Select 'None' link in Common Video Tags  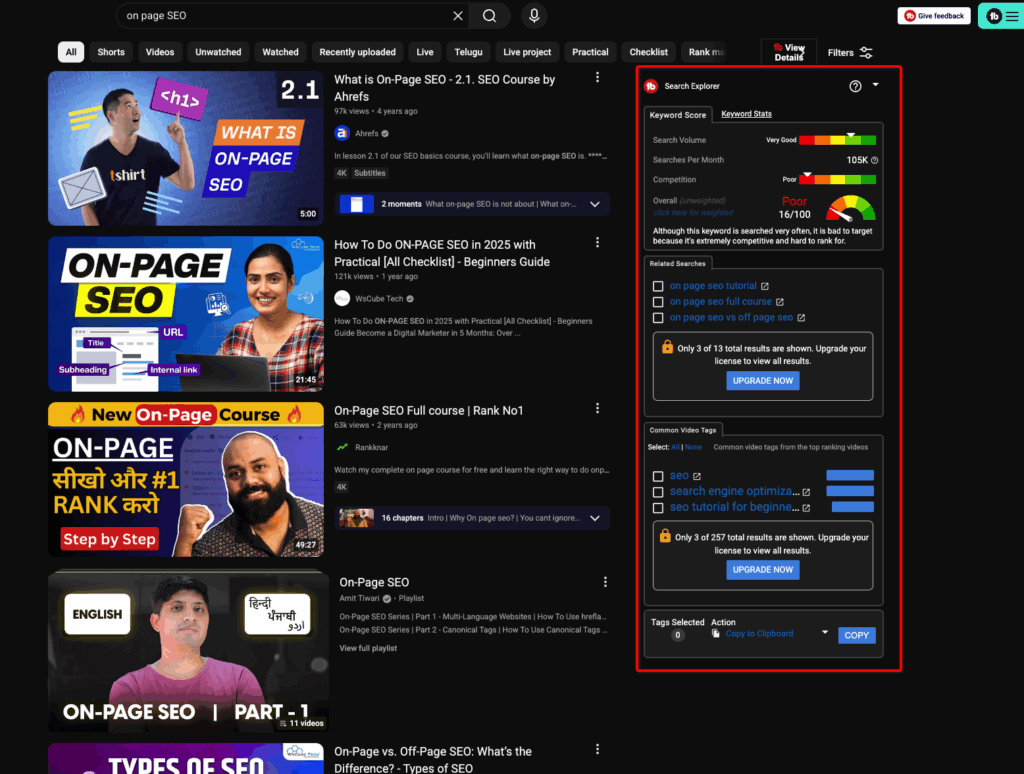pyautogui.click(x=693, y=447)
